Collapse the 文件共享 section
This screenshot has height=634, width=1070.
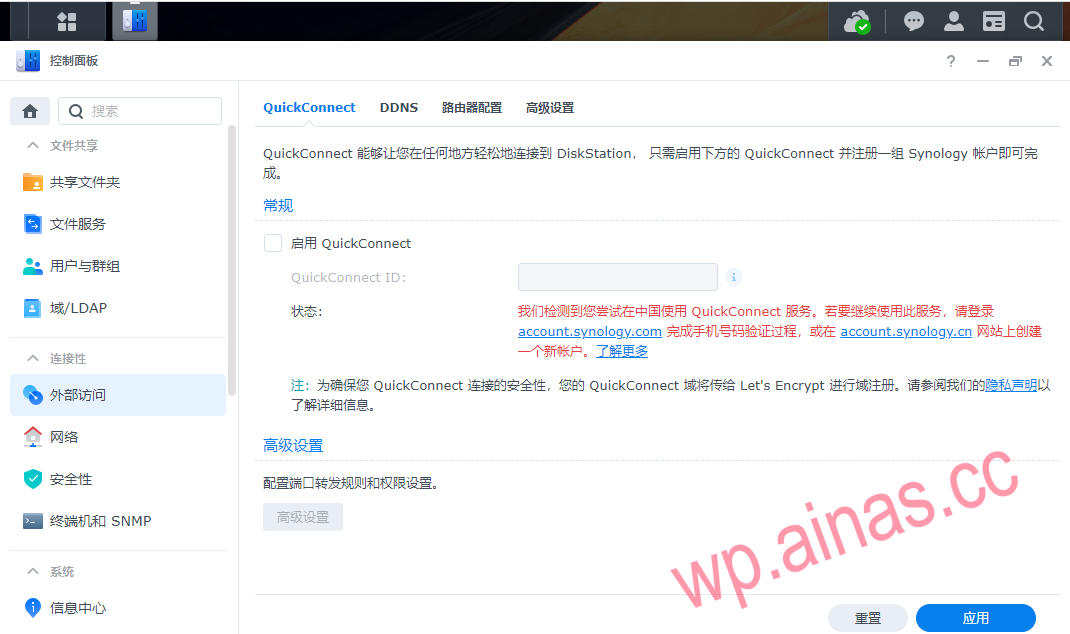pos(32,145)
